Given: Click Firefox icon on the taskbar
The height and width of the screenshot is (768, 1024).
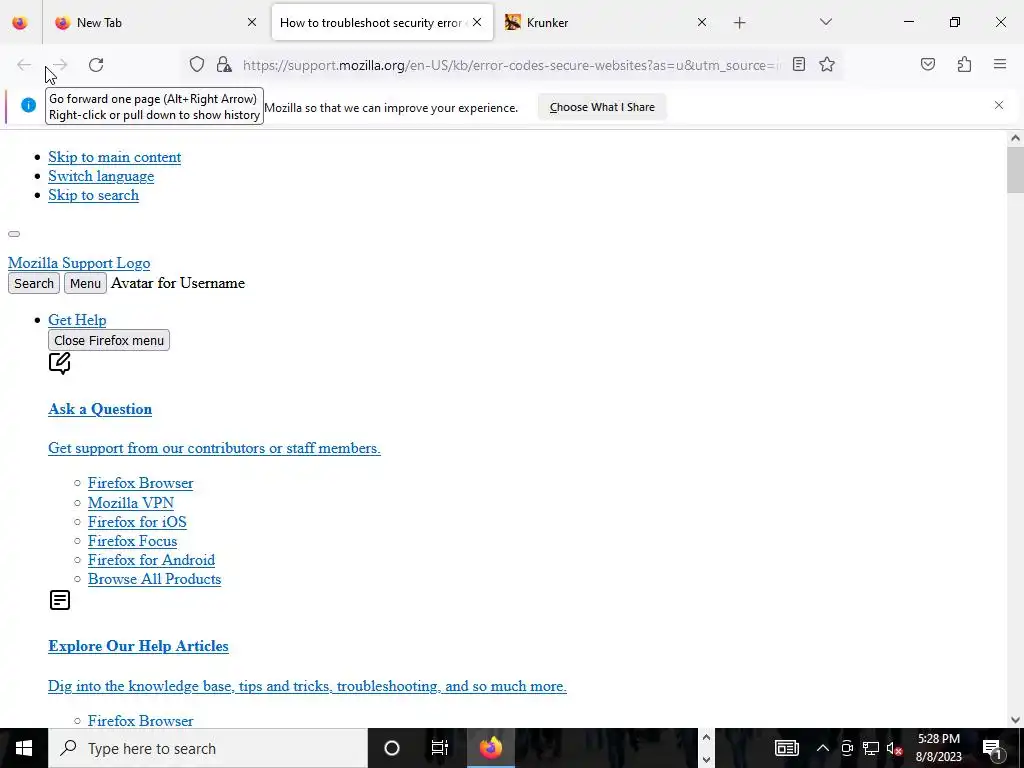Looking at the screenshot, I should 490,748.
